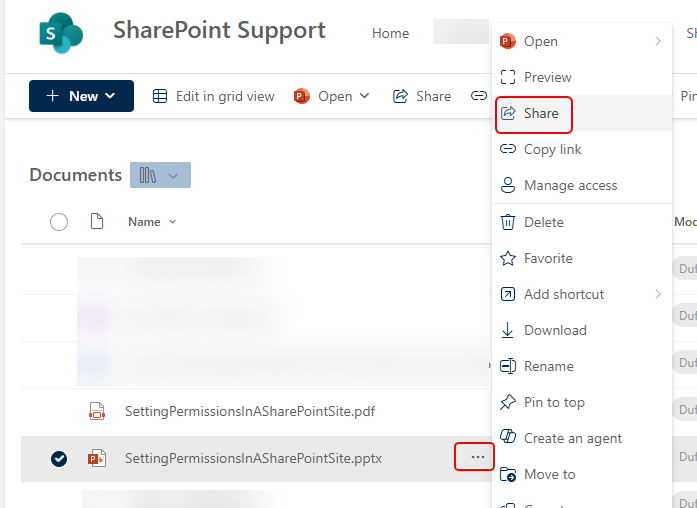The width and height of the screenshot is (697, 508).
Task: Click the three-dot more actions button
Action: (477, 457)
